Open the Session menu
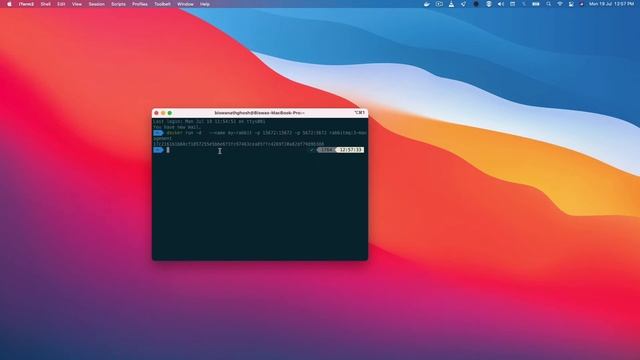Image resolution: width=640 pixels, height=360 pixels. pyautogui.click(x=97, y=4)
